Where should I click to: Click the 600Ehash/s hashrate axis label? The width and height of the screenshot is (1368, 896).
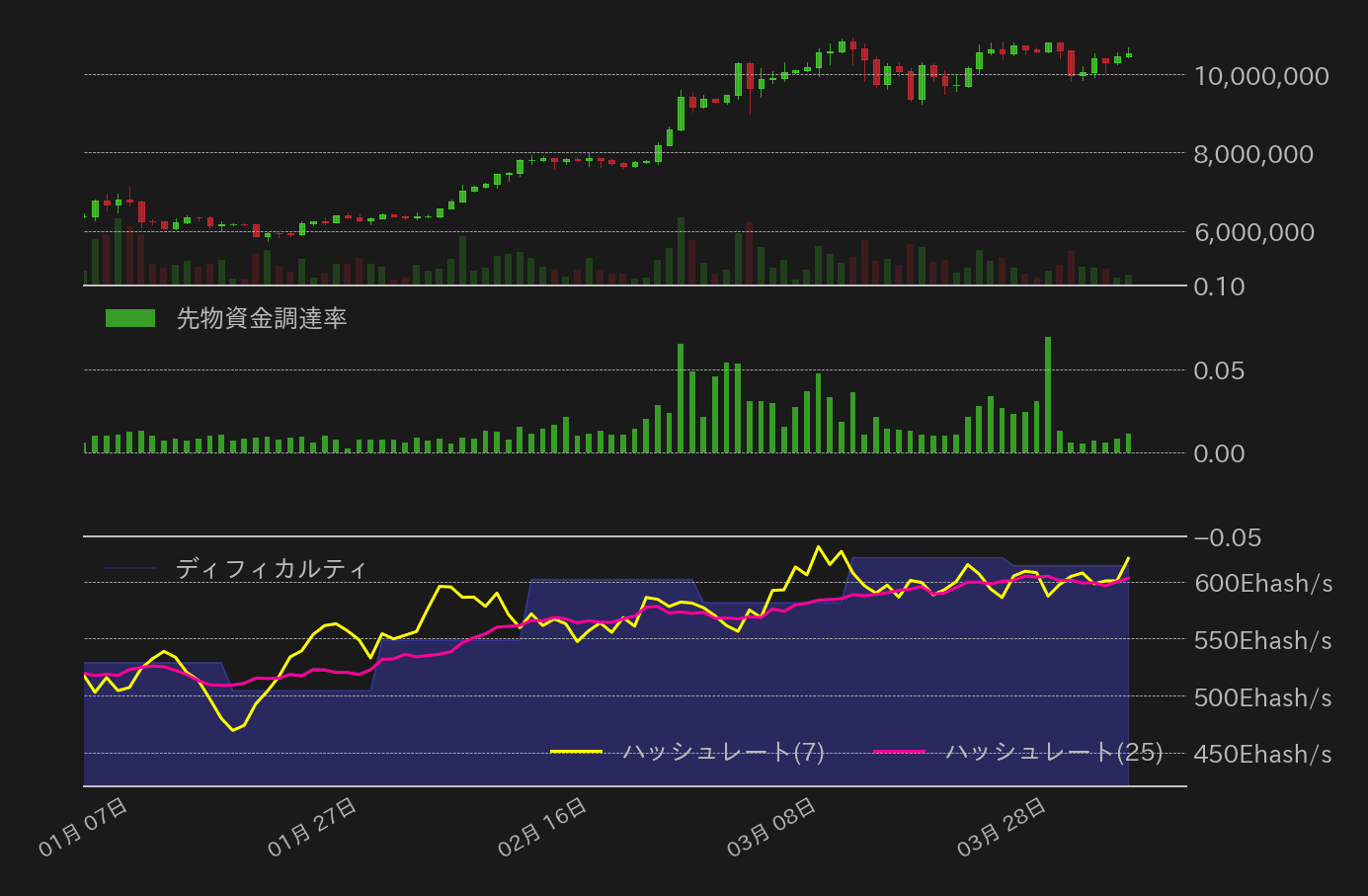point(1263,584)
